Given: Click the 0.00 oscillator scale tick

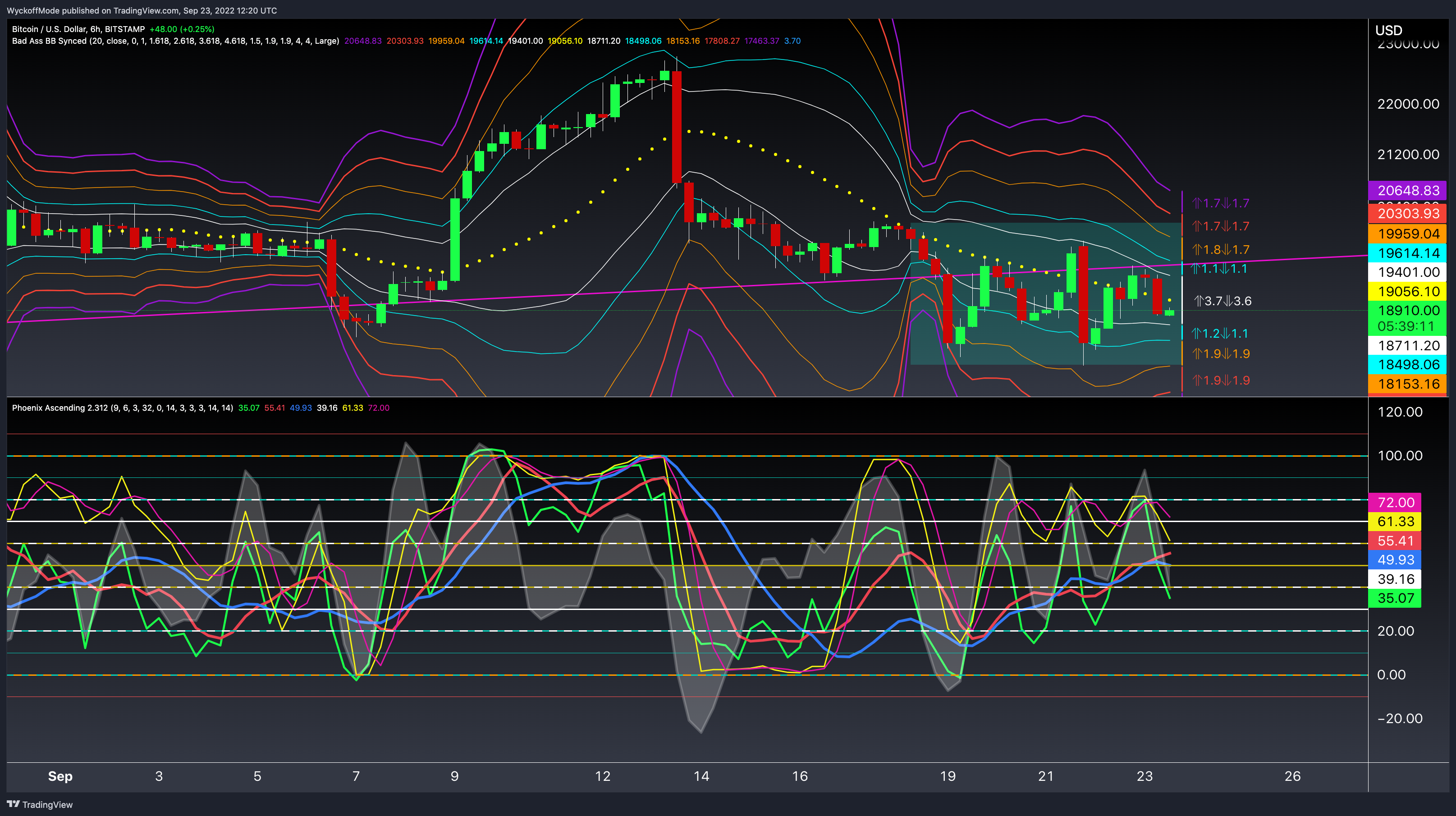Looking at the screenshot, I should tap(1391, 675).
